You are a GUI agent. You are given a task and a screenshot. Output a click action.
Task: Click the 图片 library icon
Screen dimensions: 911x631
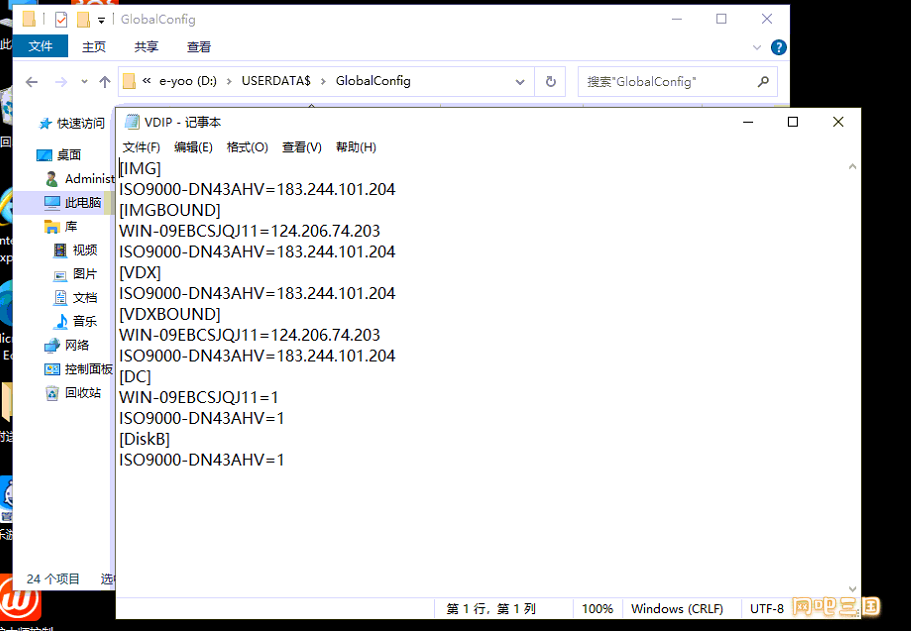(60, 275)
